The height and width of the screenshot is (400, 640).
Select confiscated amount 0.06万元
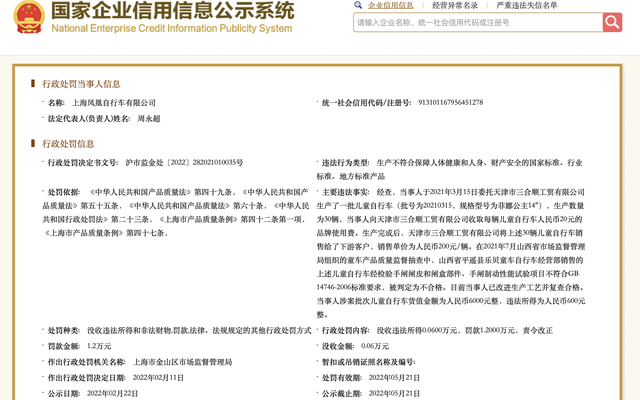[375, 346]
